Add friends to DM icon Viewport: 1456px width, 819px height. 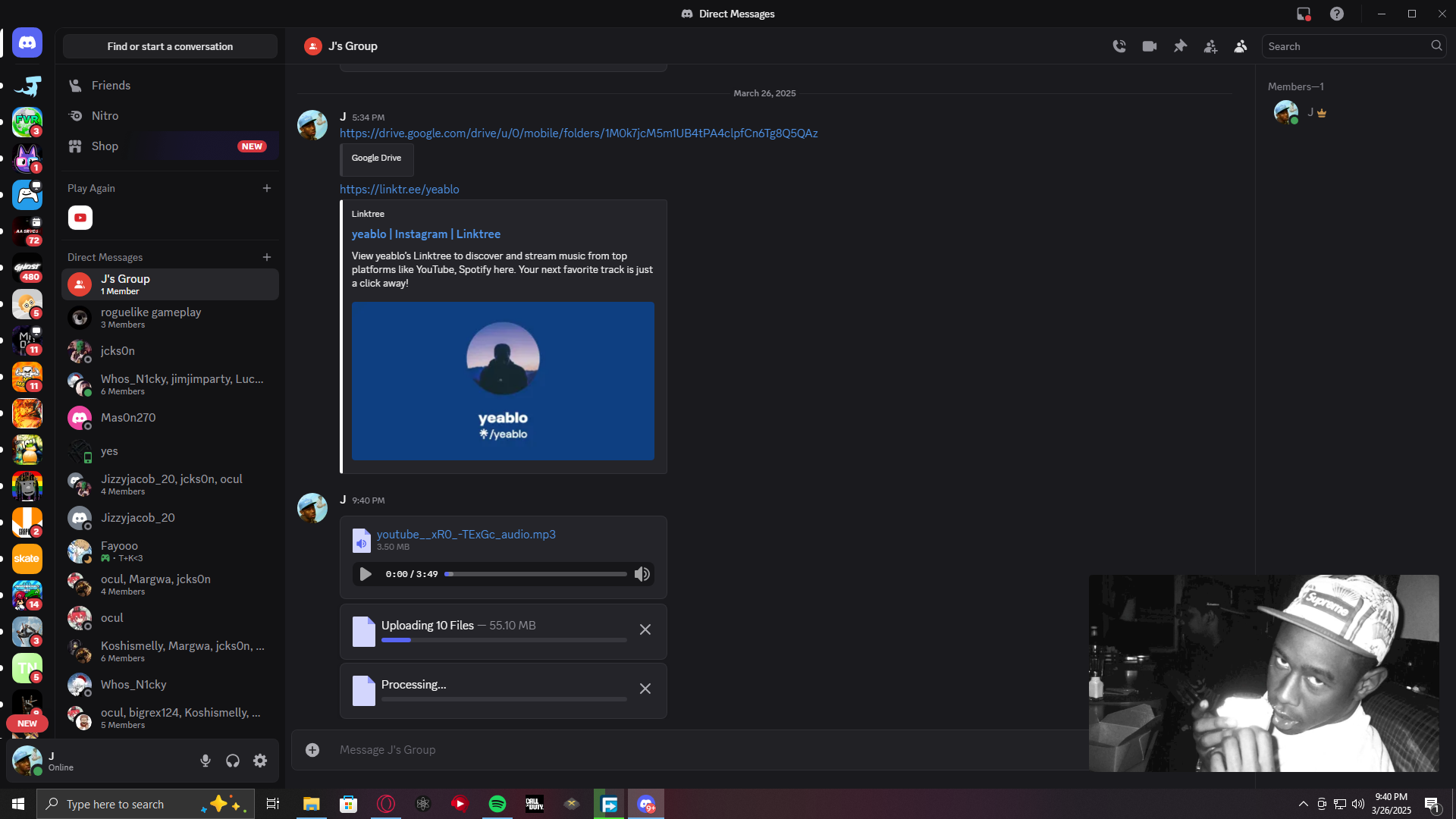(1210, 46)
